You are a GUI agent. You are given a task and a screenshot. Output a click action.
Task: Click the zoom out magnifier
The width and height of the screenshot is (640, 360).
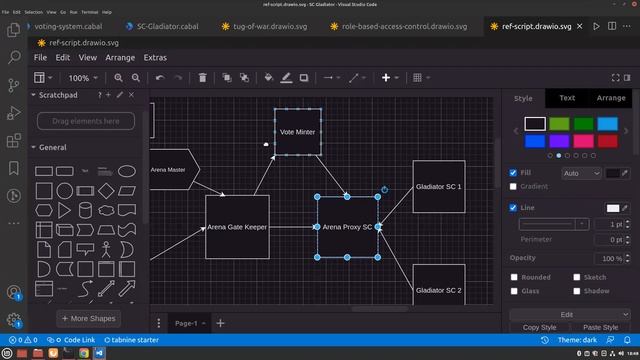[136, 78]
